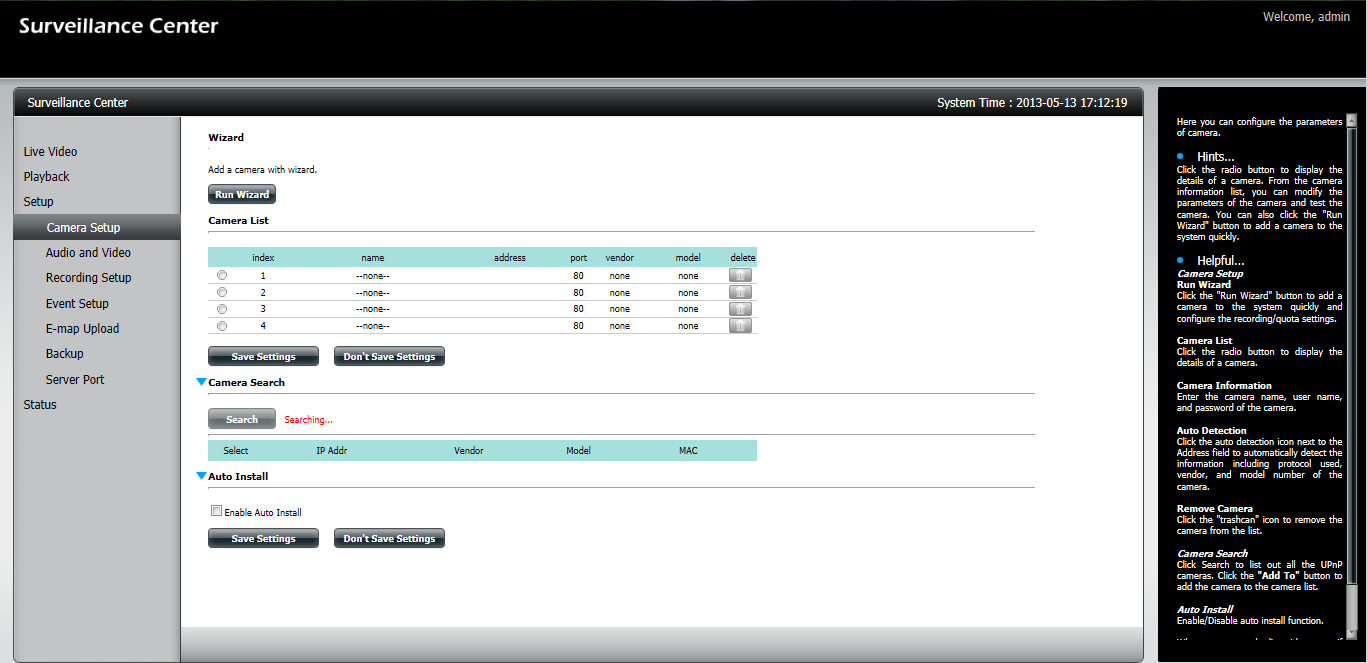The width and height of the screenshot is (1368, 663).
Task: Click the 'Enable Auto Install' label
Action: (x=263, y=513)
